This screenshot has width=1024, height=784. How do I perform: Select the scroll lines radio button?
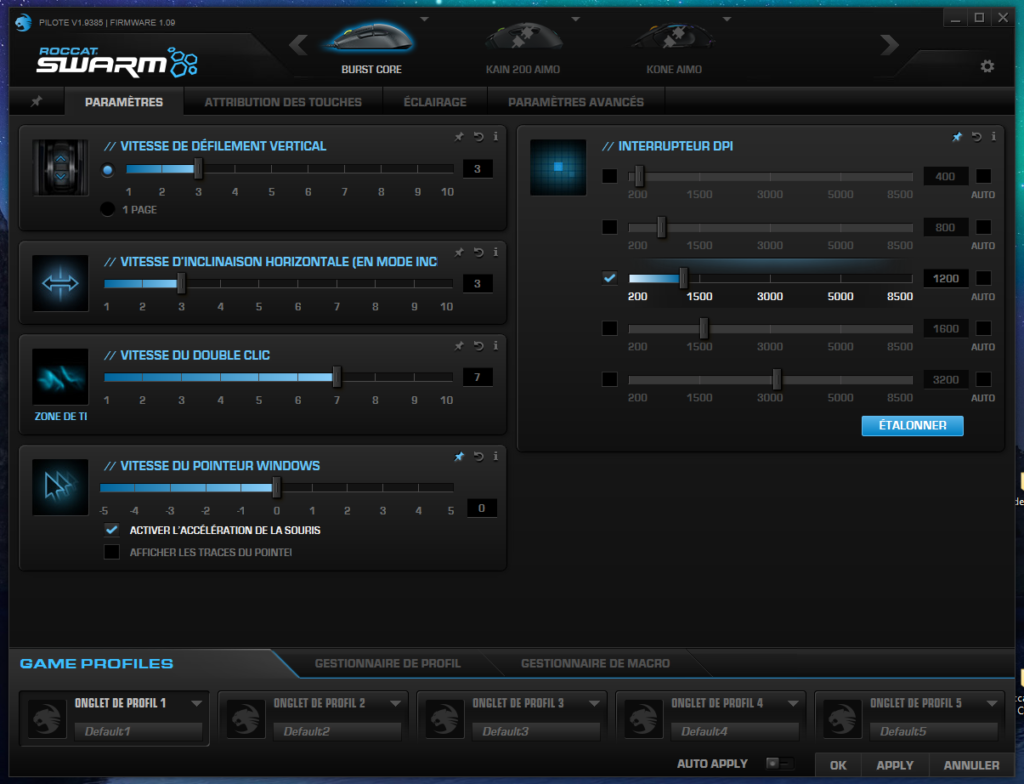click(x=108, y=171)
